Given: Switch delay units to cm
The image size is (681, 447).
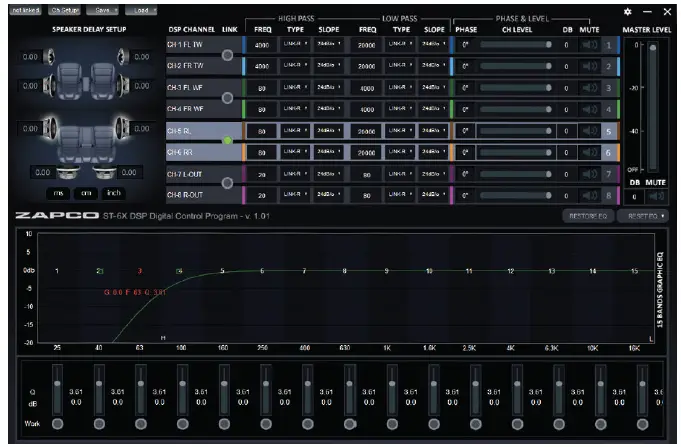Looking at the screenshot, I should (x=86, y=193).
